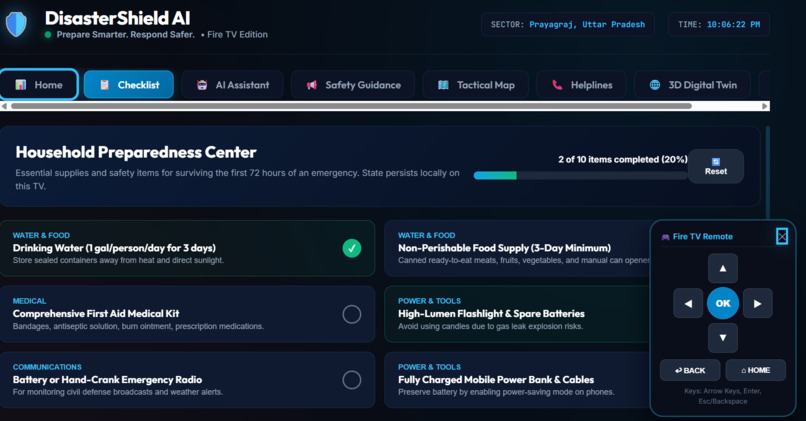Click the HOME button on the remote
Image resolution: width=806 pixels, height=421 pixels.
coord(756,370)
